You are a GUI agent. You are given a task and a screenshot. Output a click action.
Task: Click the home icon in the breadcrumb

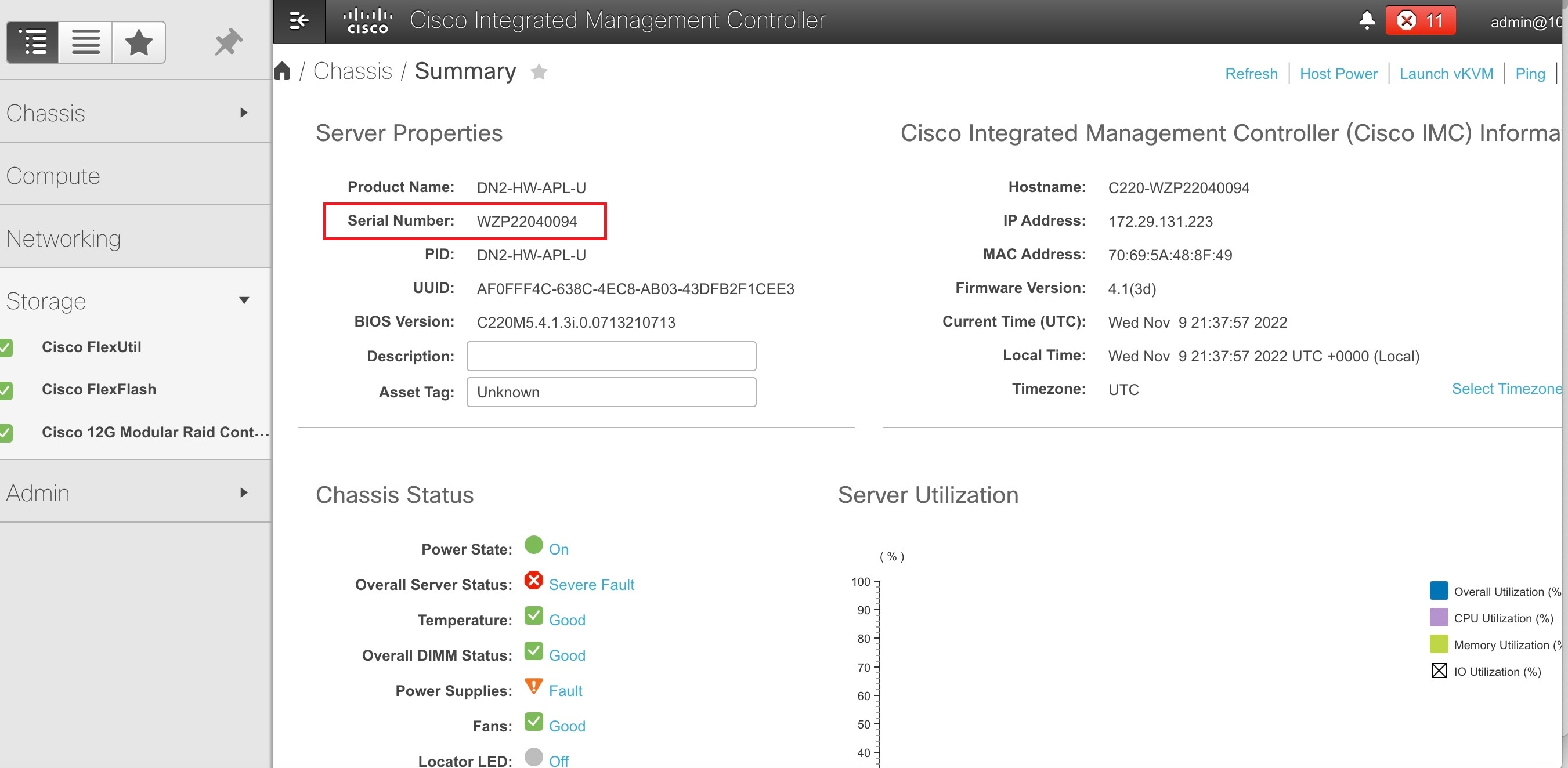pos(283,70)
